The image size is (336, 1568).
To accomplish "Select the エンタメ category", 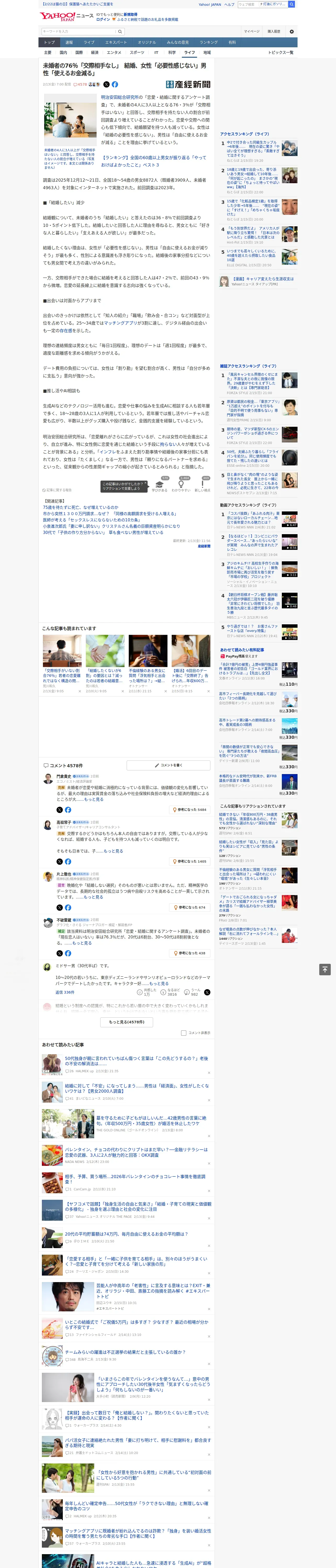I will coord(114,52).
